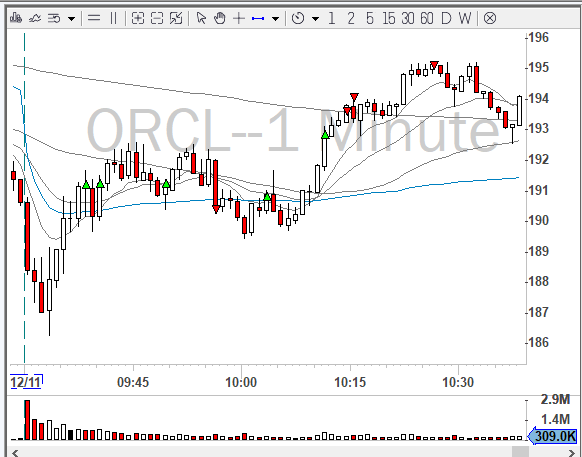The height and width of the screenshot is (457, 582).
Task: Click the 196 price axis label
Action: point(538,37)
